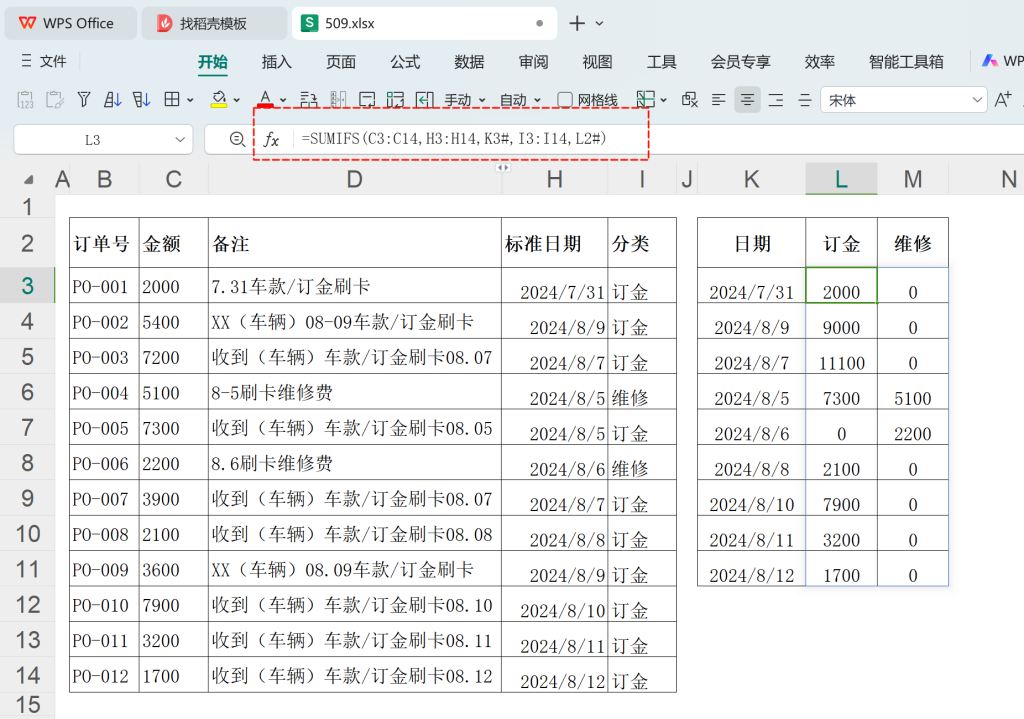This screenshot has height=719, width=1024.
Task: Align text right in cell
Action: pos(776,100)
